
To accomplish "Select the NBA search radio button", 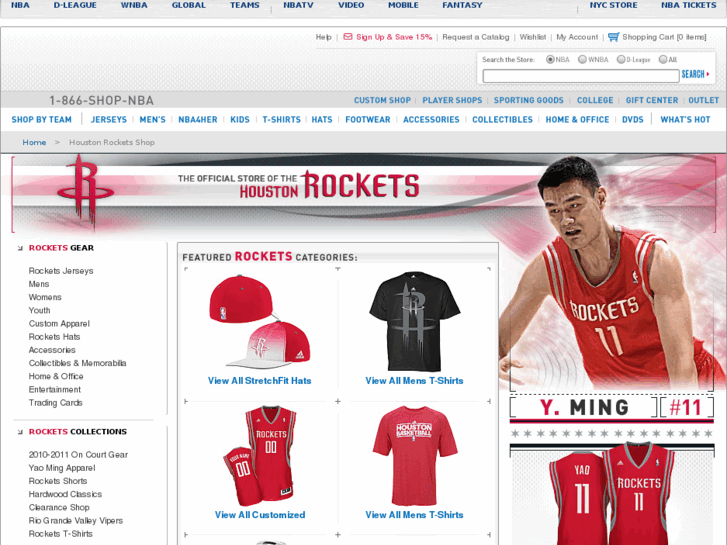I will [x=550, y=59].
